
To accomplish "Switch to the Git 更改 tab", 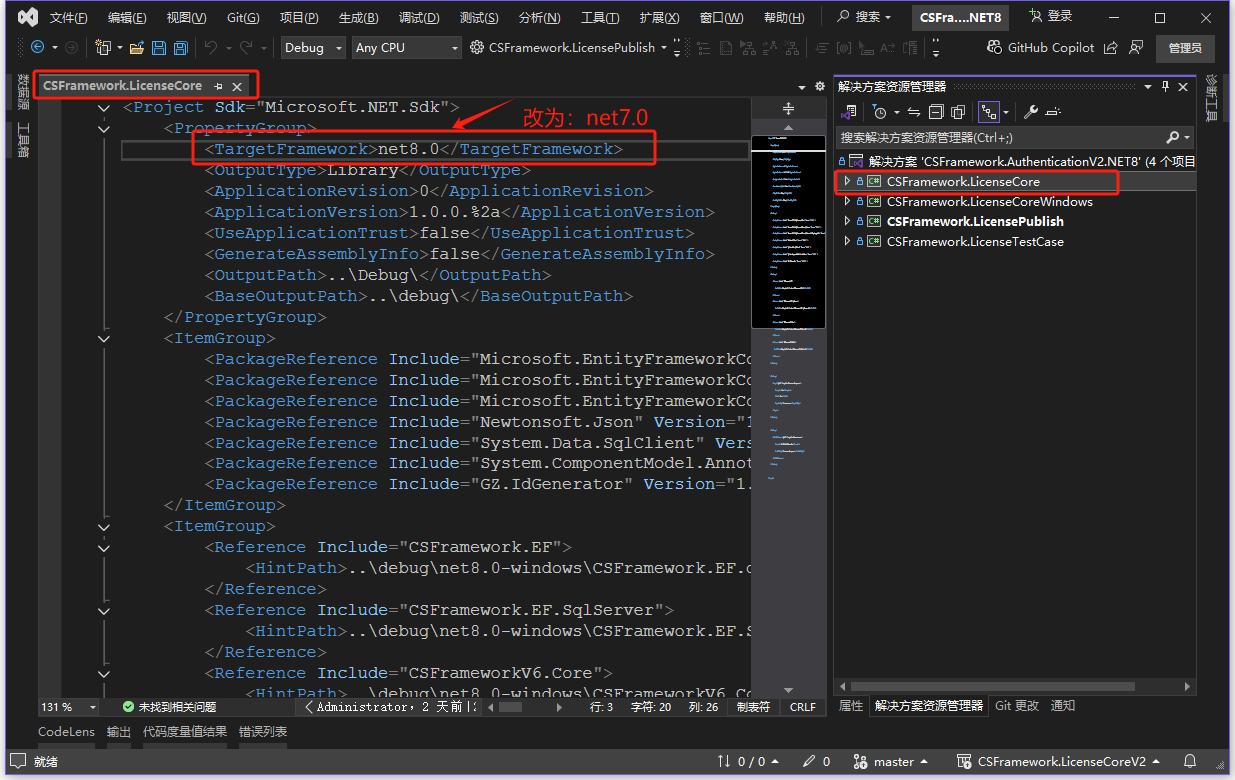I will pos(1017,706).
